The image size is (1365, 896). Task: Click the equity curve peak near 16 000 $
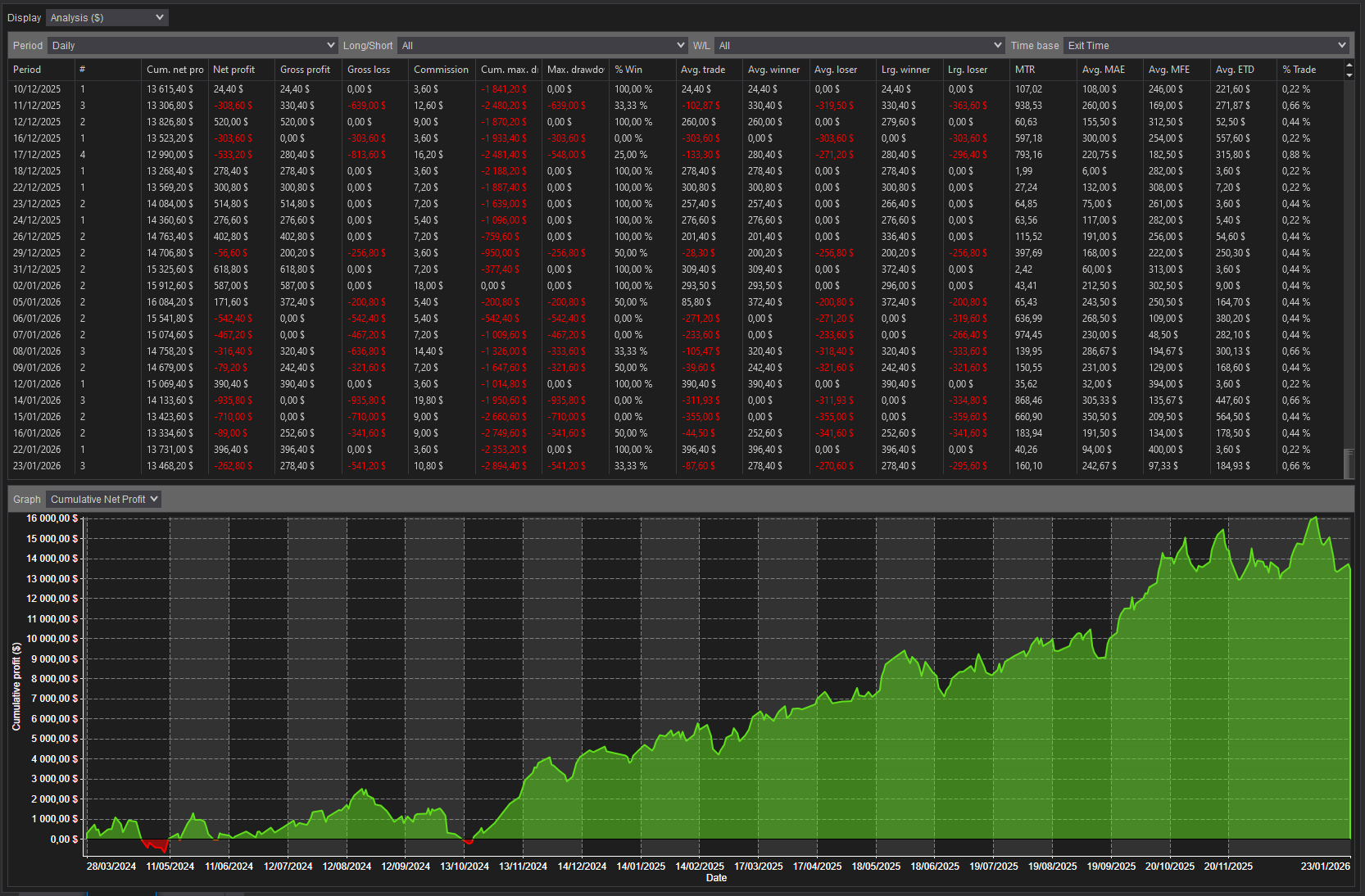pyautogui.click(x=1315, y=518)
